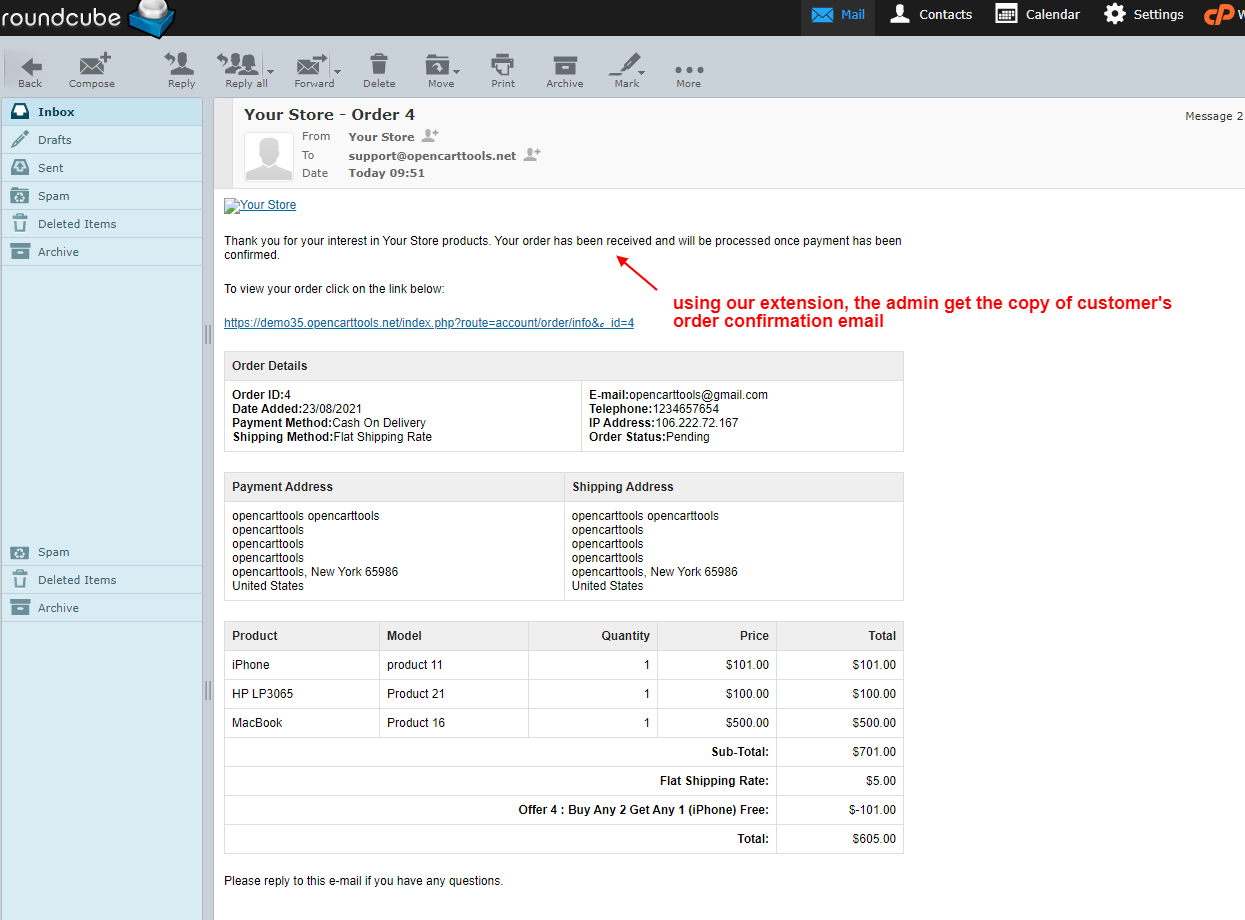Open the cPanel webmail icon
1245x920 pixels.
click(1221, 15)
